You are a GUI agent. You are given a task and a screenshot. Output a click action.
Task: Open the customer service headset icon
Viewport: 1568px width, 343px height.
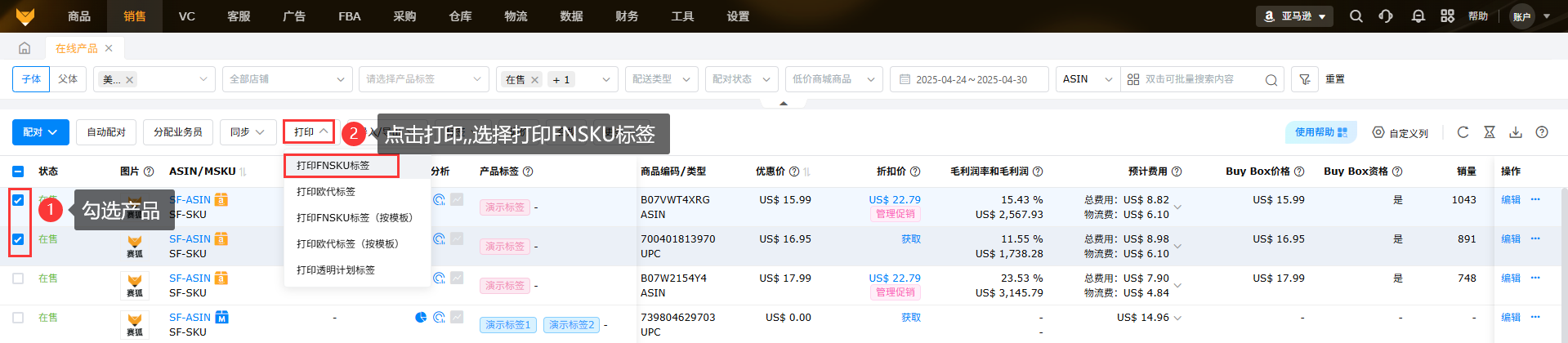tap(1386, 16)
